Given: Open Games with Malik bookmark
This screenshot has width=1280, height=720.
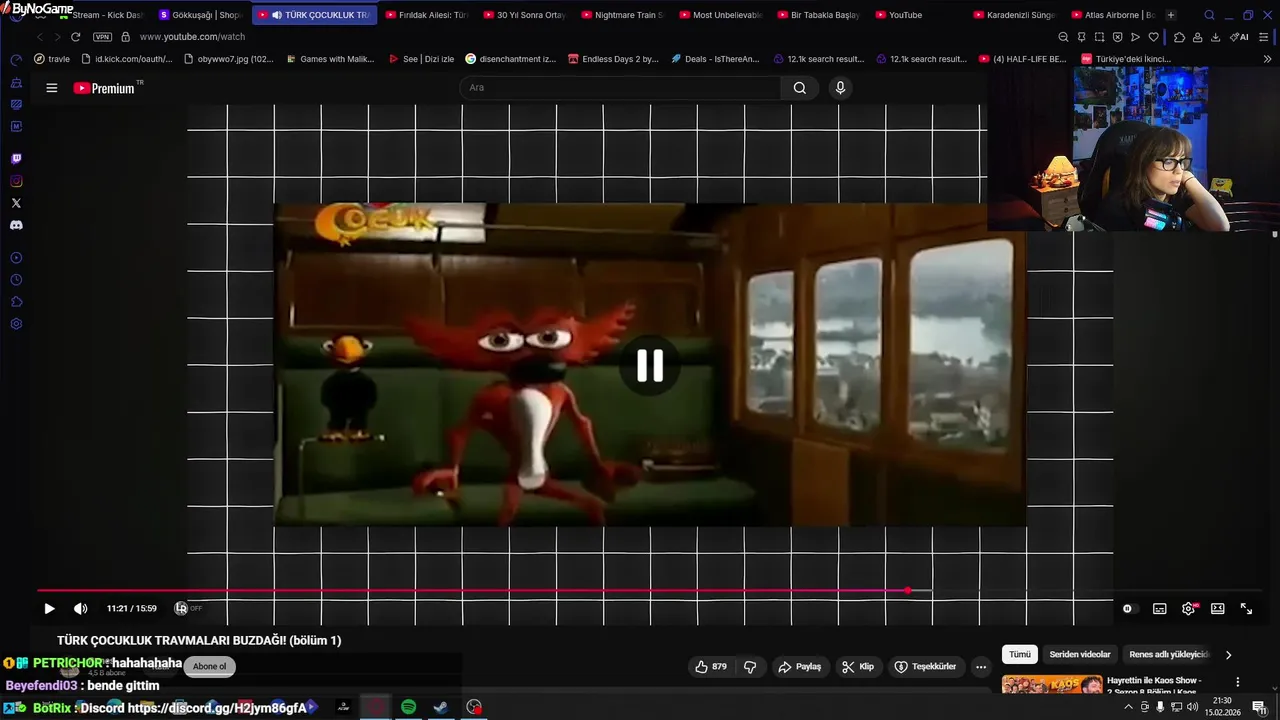Looking at the screenshot, I should (330, 59).
